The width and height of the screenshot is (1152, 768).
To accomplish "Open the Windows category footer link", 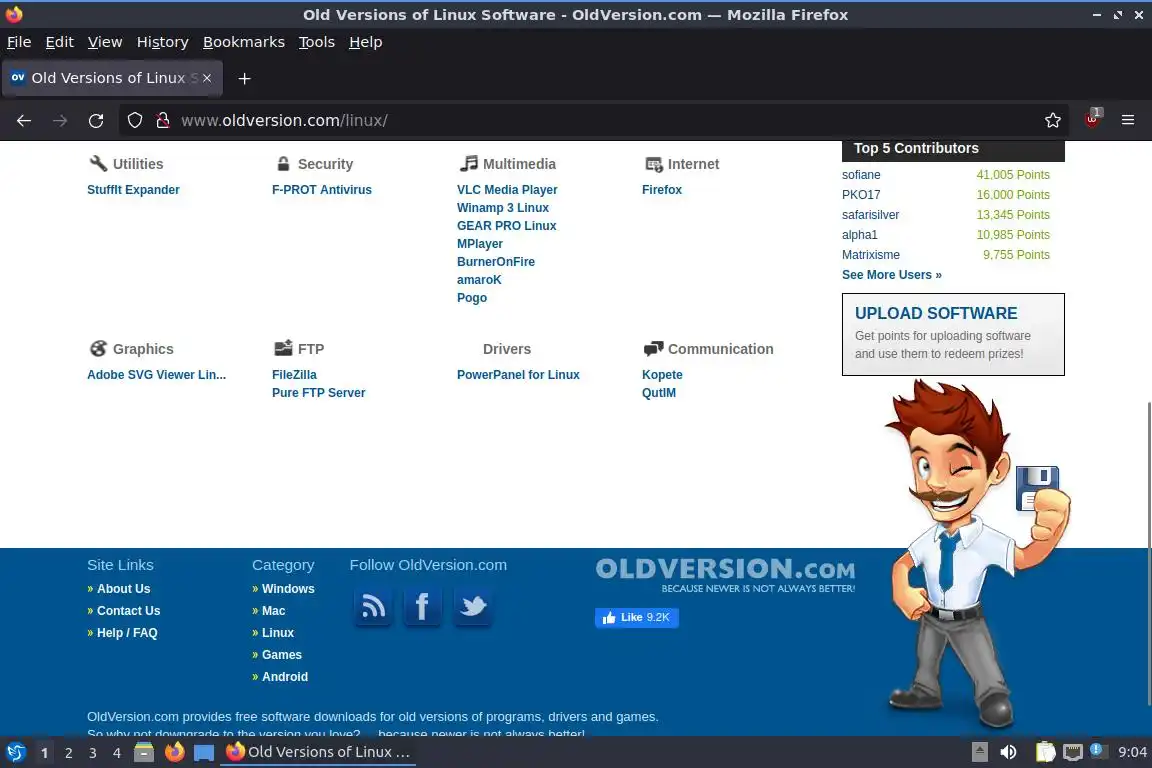I will click(288, 589).
